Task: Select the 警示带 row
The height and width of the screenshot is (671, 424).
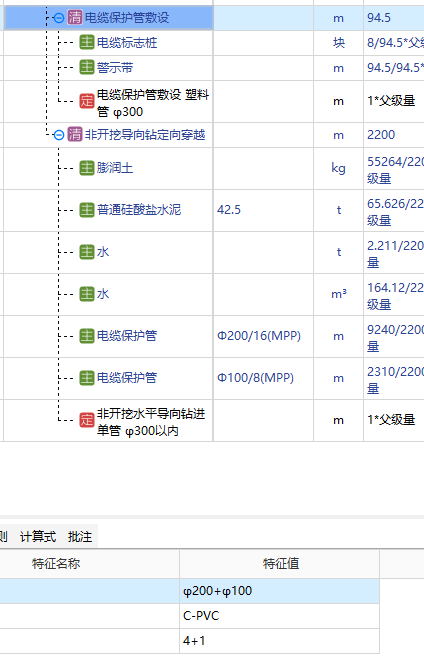Action: [115, 67]
